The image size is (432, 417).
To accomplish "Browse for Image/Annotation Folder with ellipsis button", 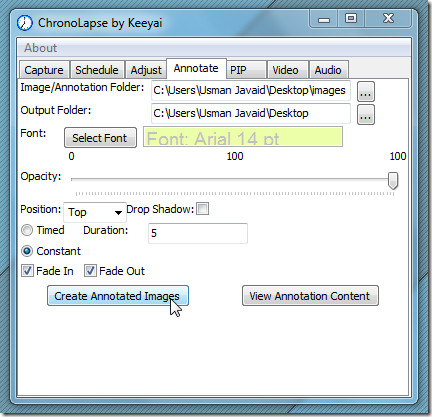I will [x=366, y=91].
